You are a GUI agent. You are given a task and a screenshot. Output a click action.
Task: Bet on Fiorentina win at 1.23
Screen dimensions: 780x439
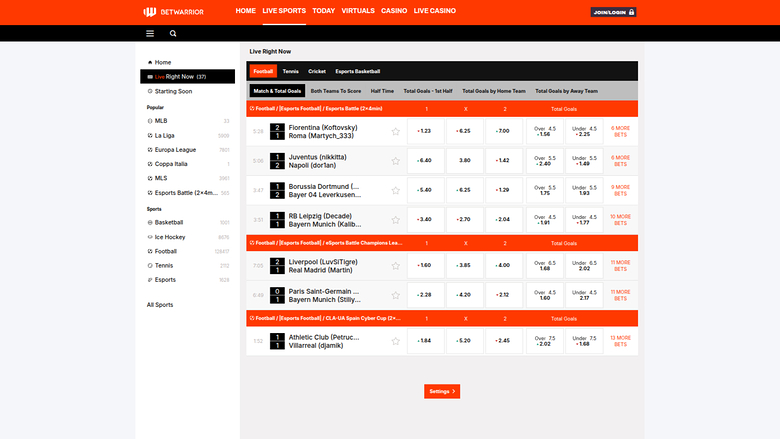(425, 131)
